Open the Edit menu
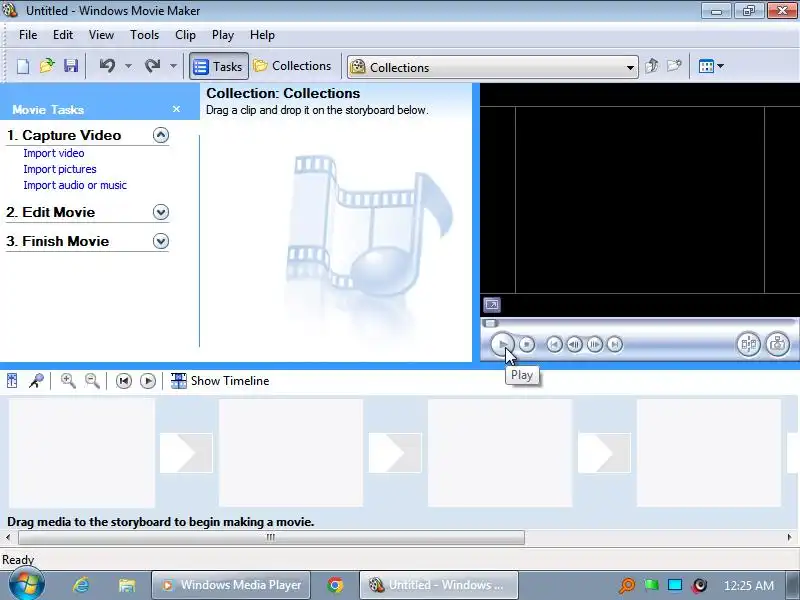This screenshot has height=600, width=800. (x=63, y=35)
